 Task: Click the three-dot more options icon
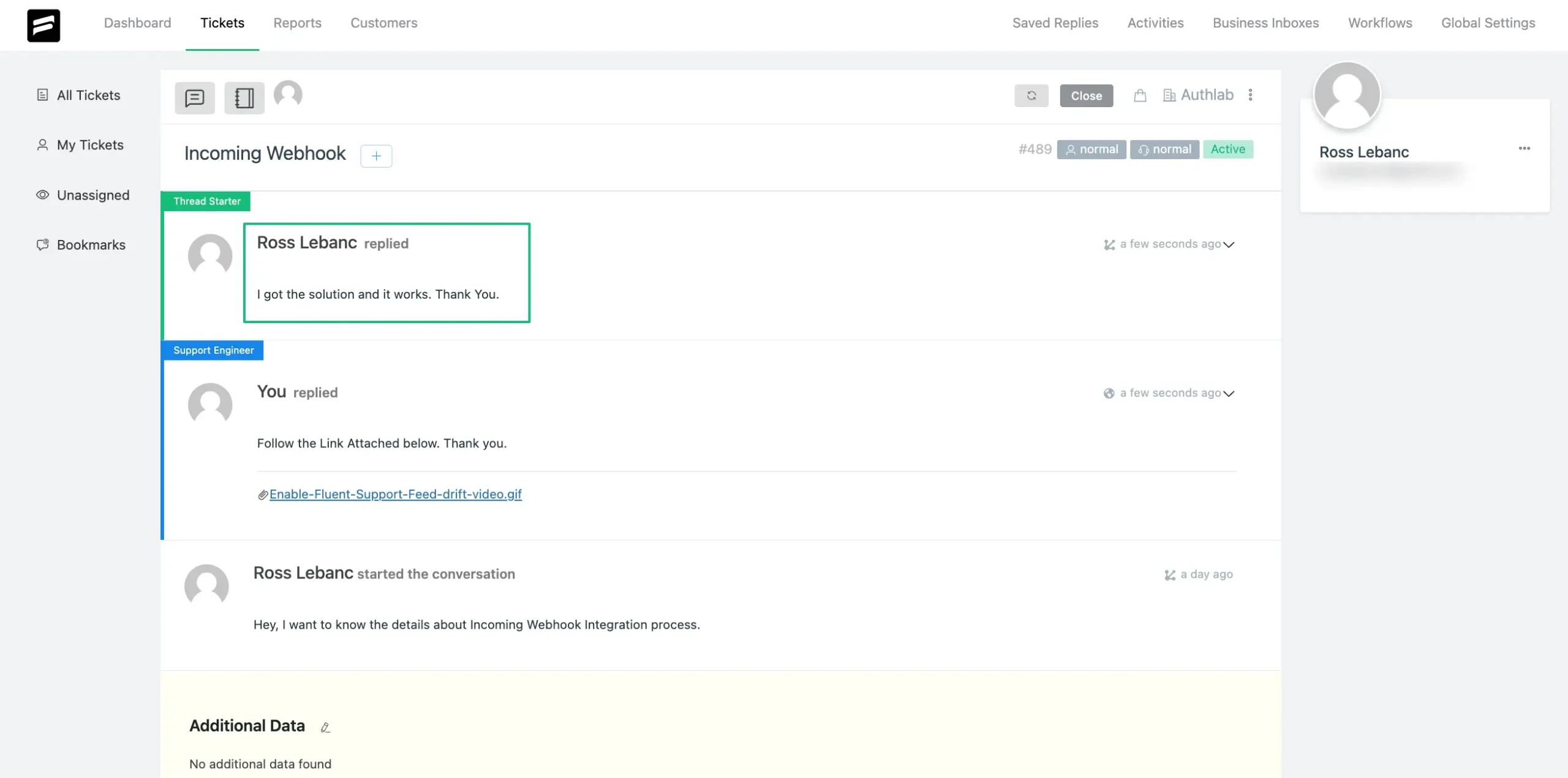coord(1251,95)
